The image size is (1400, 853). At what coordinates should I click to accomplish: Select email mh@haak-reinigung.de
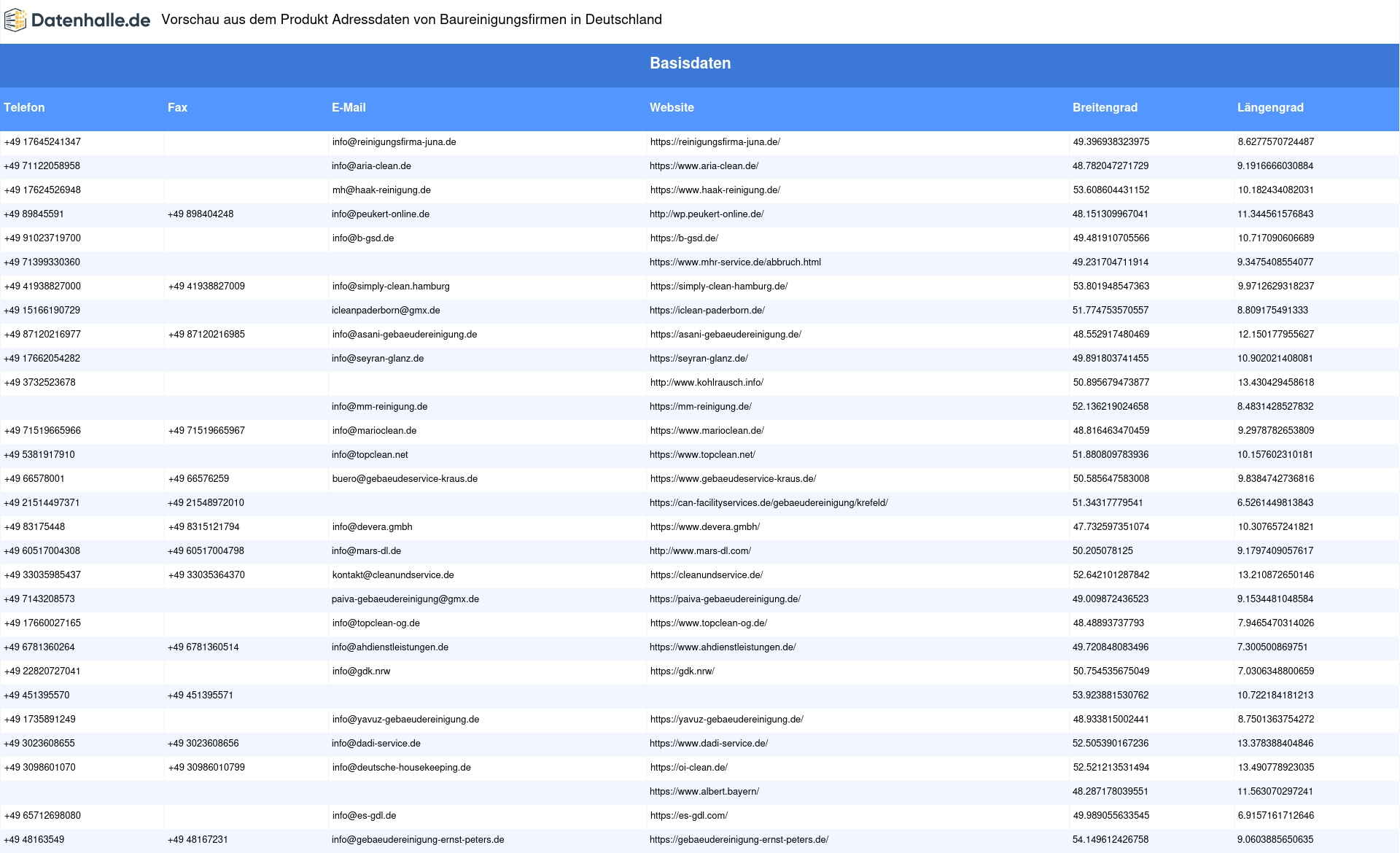point(381,190)
